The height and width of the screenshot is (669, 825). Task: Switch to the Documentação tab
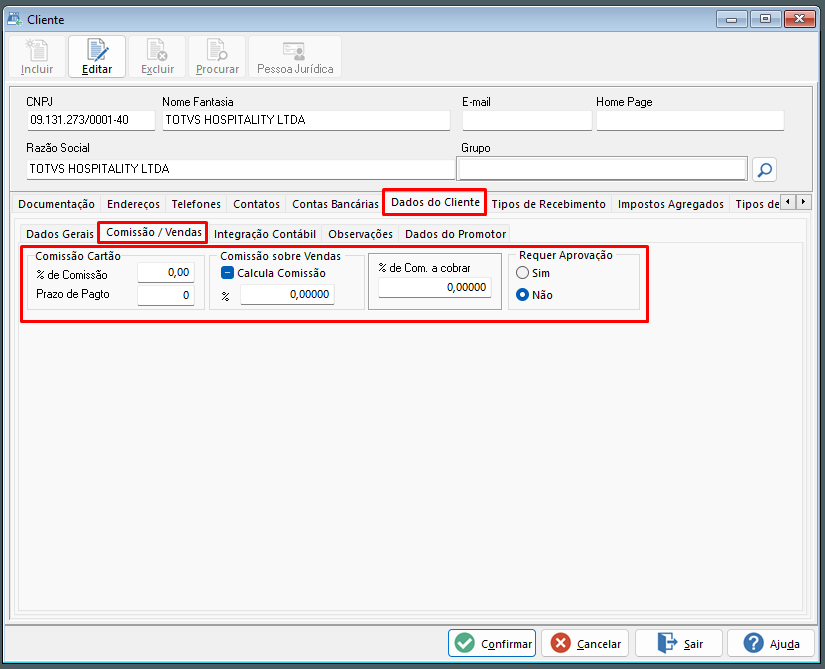[56, 204]
